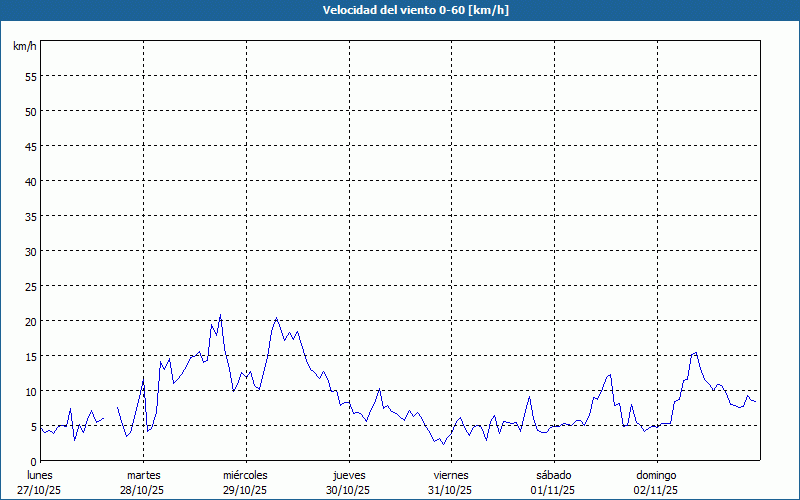Screen dimensions: 800x500
Task: Select the date label 29/10/25
Action: pos(245,490)
